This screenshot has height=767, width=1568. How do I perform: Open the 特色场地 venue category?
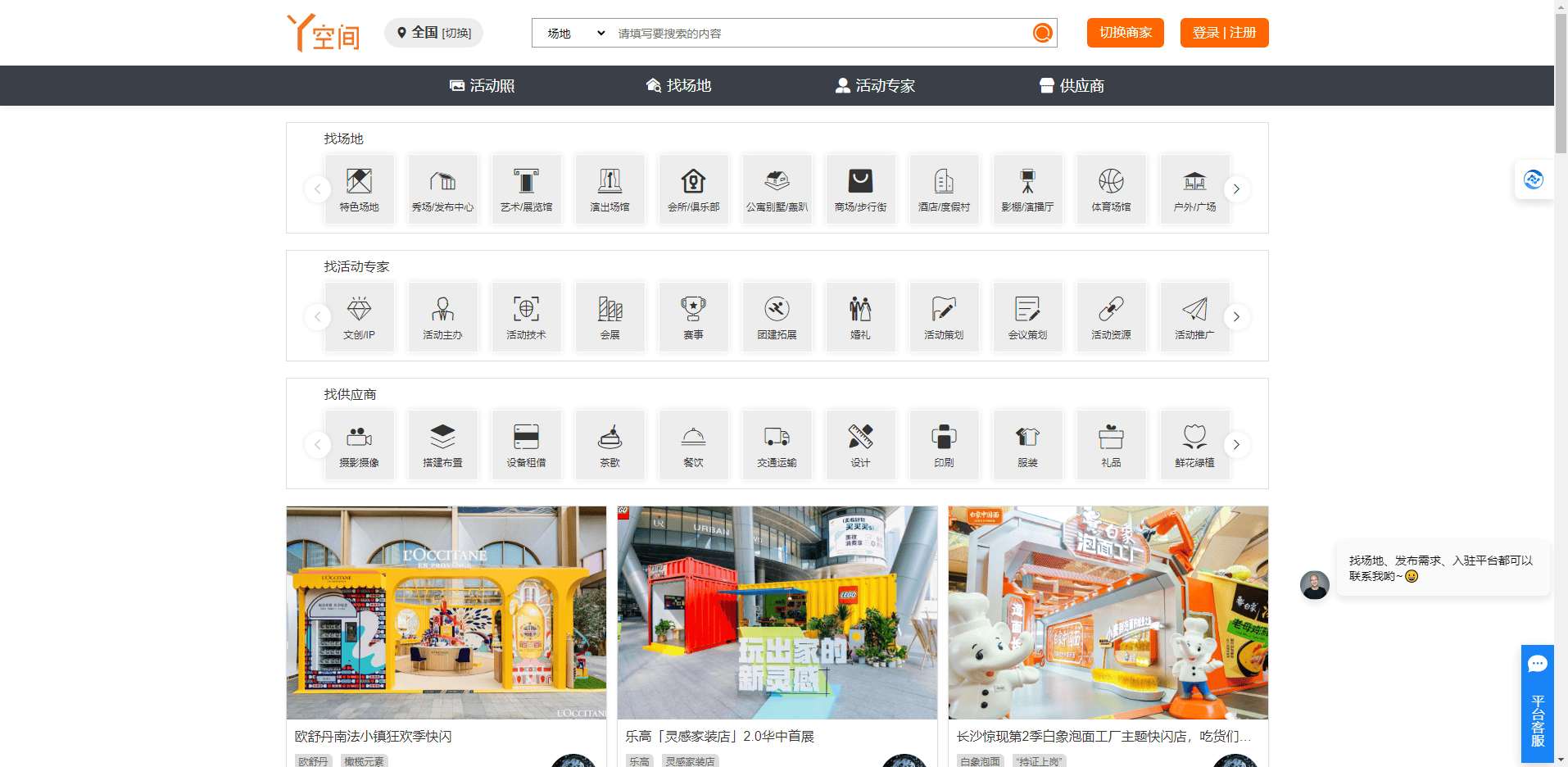point(359,189)
